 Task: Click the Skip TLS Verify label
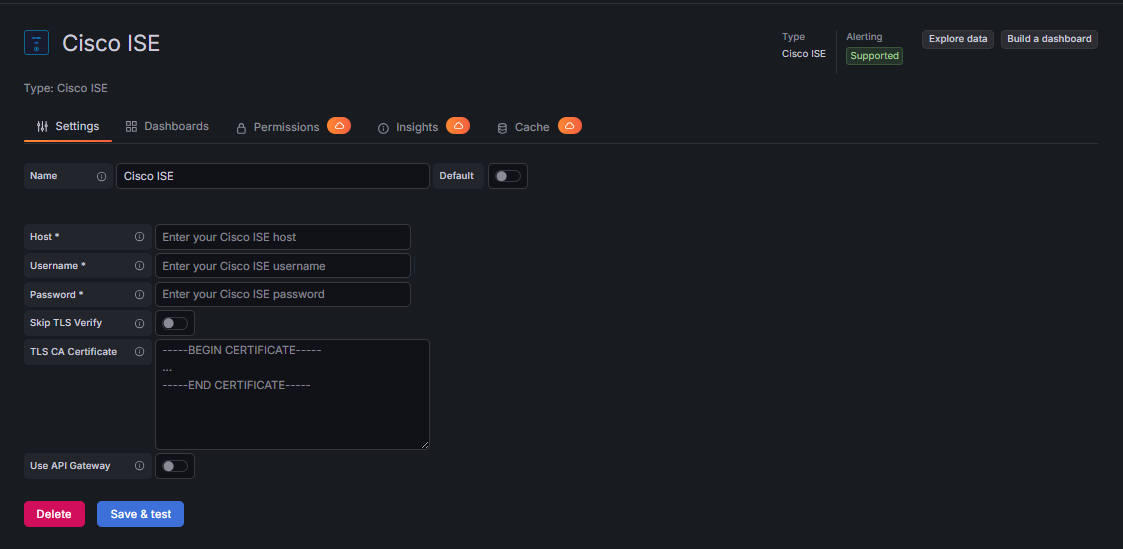click(66, 323)
